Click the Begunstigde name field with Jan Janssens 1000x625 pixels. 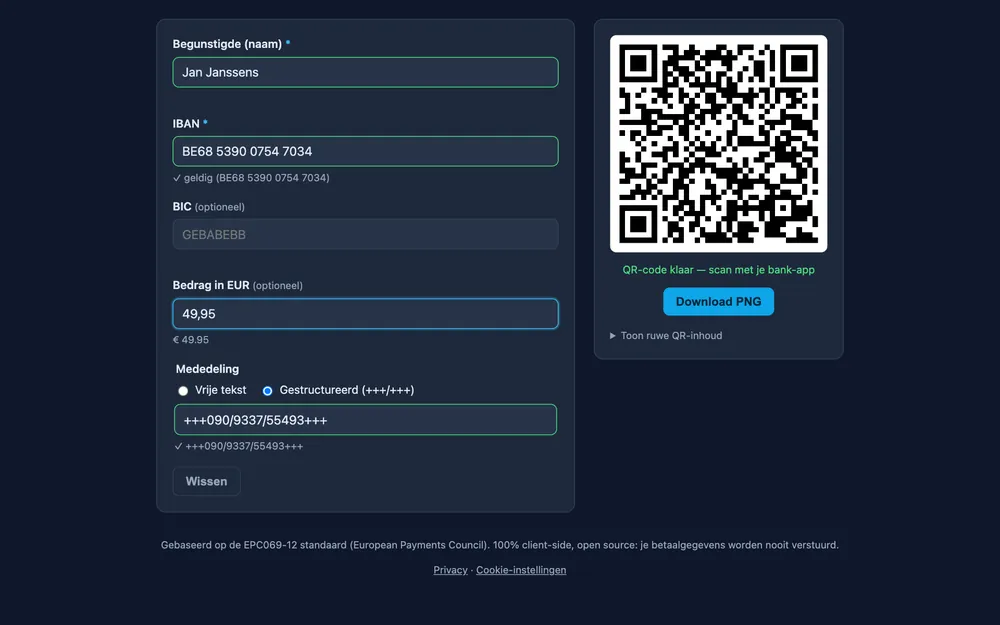point(365,72)
